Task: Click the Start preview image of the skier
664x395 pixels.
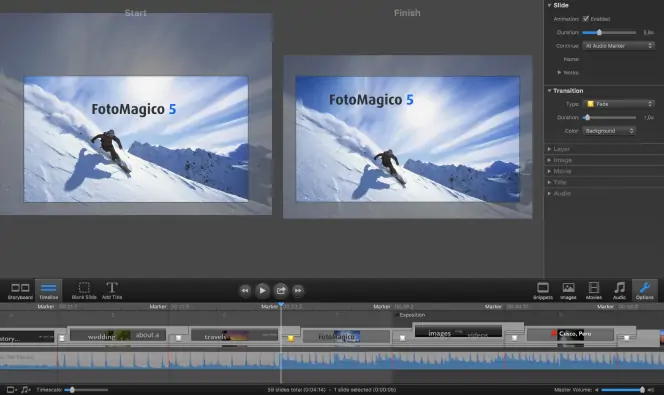Action: coord(136,139)
